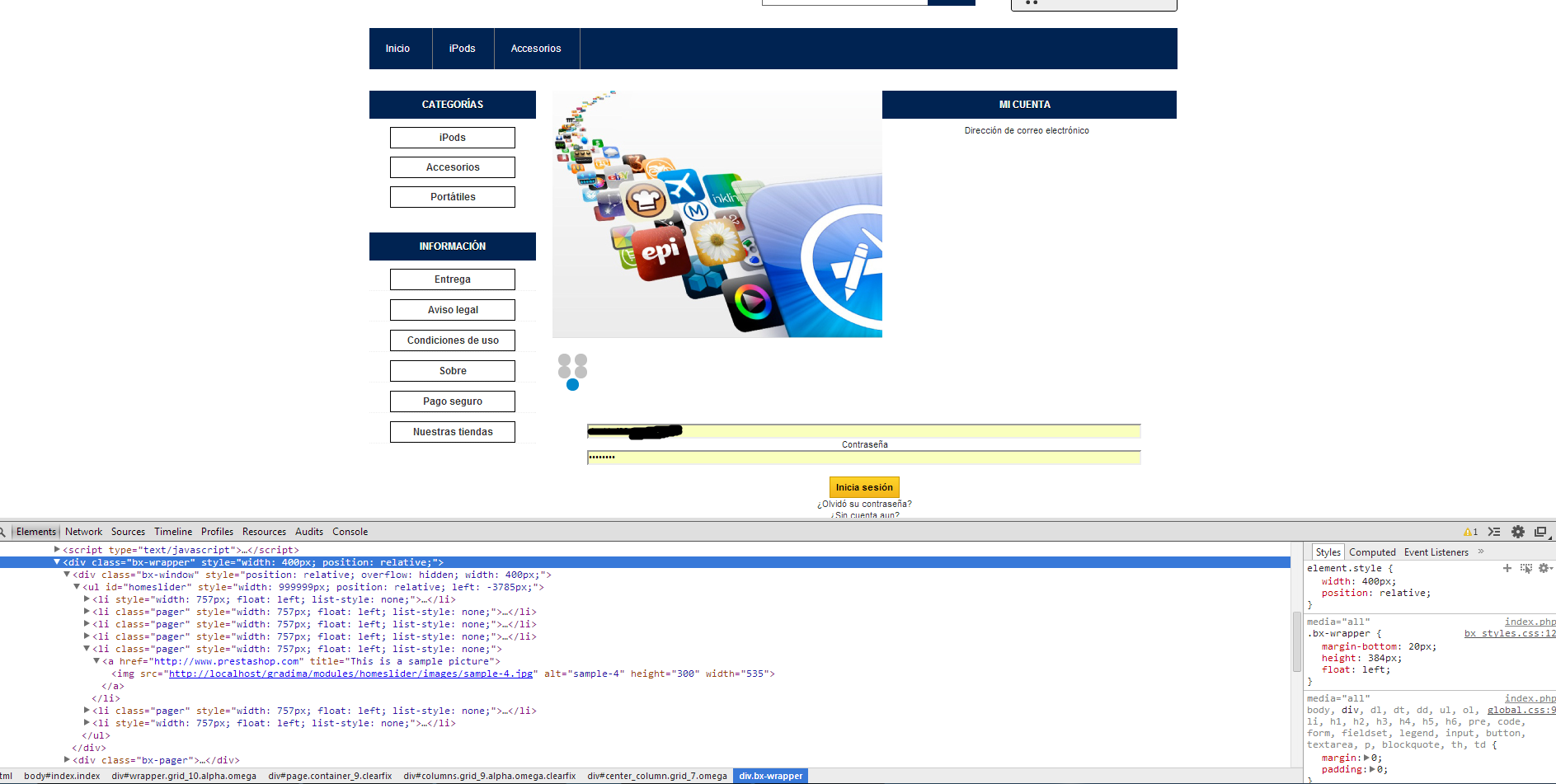Select div#page.container_9.clearfix breadcrumb
Screen dimensions: 1556x784
[330, 776]
